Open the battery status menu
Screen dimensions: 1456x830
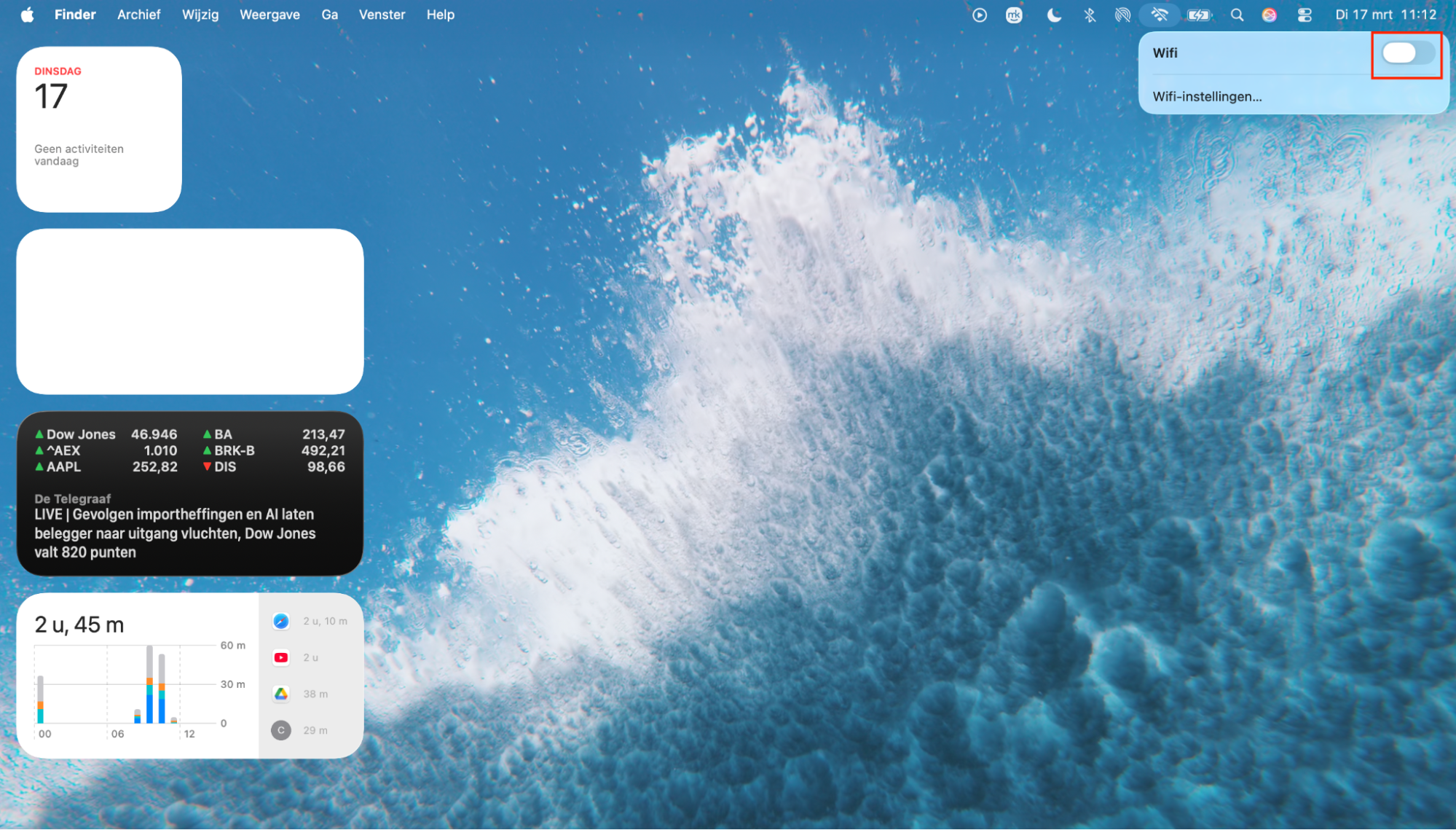1198,15
